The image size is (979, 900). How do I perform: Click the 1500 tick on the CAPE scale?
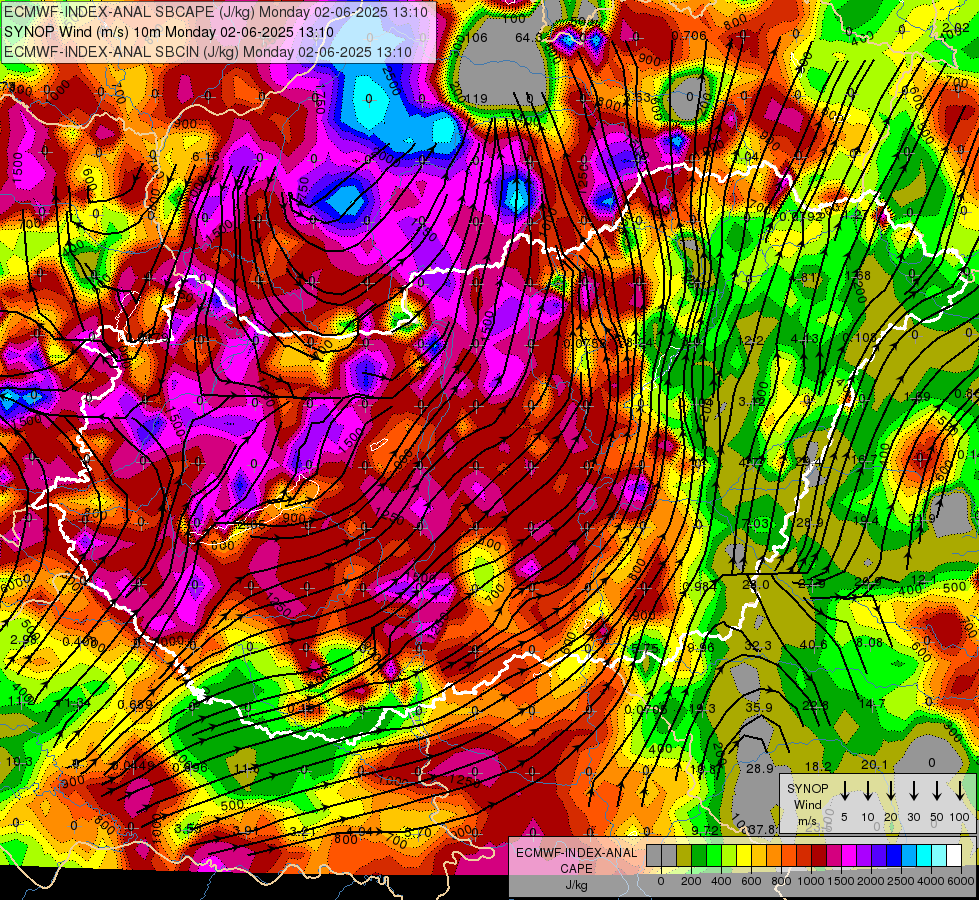click(841, 881)
